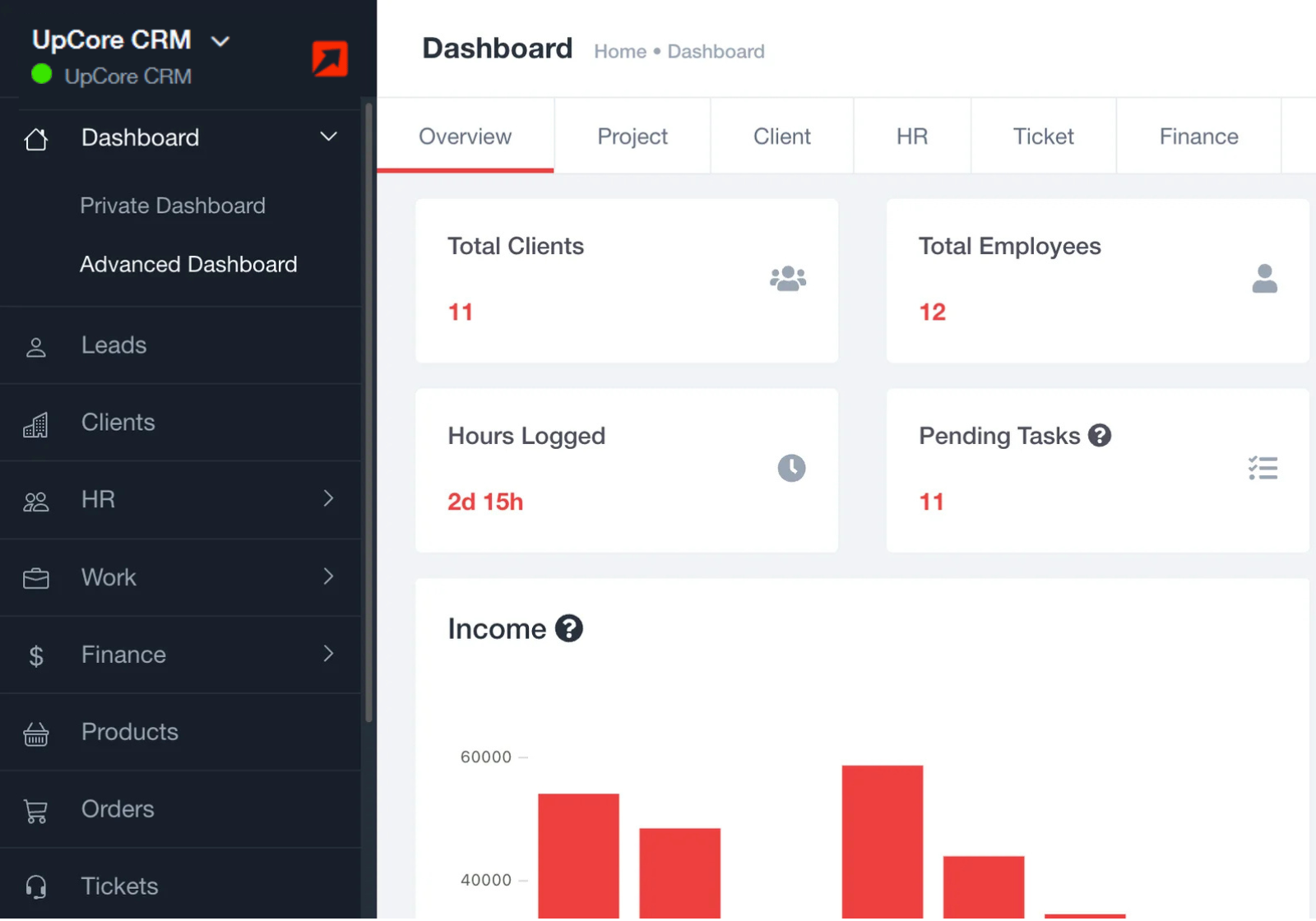
Task: Click the clock icon in Hours Logged
Action: pos(791,468)
